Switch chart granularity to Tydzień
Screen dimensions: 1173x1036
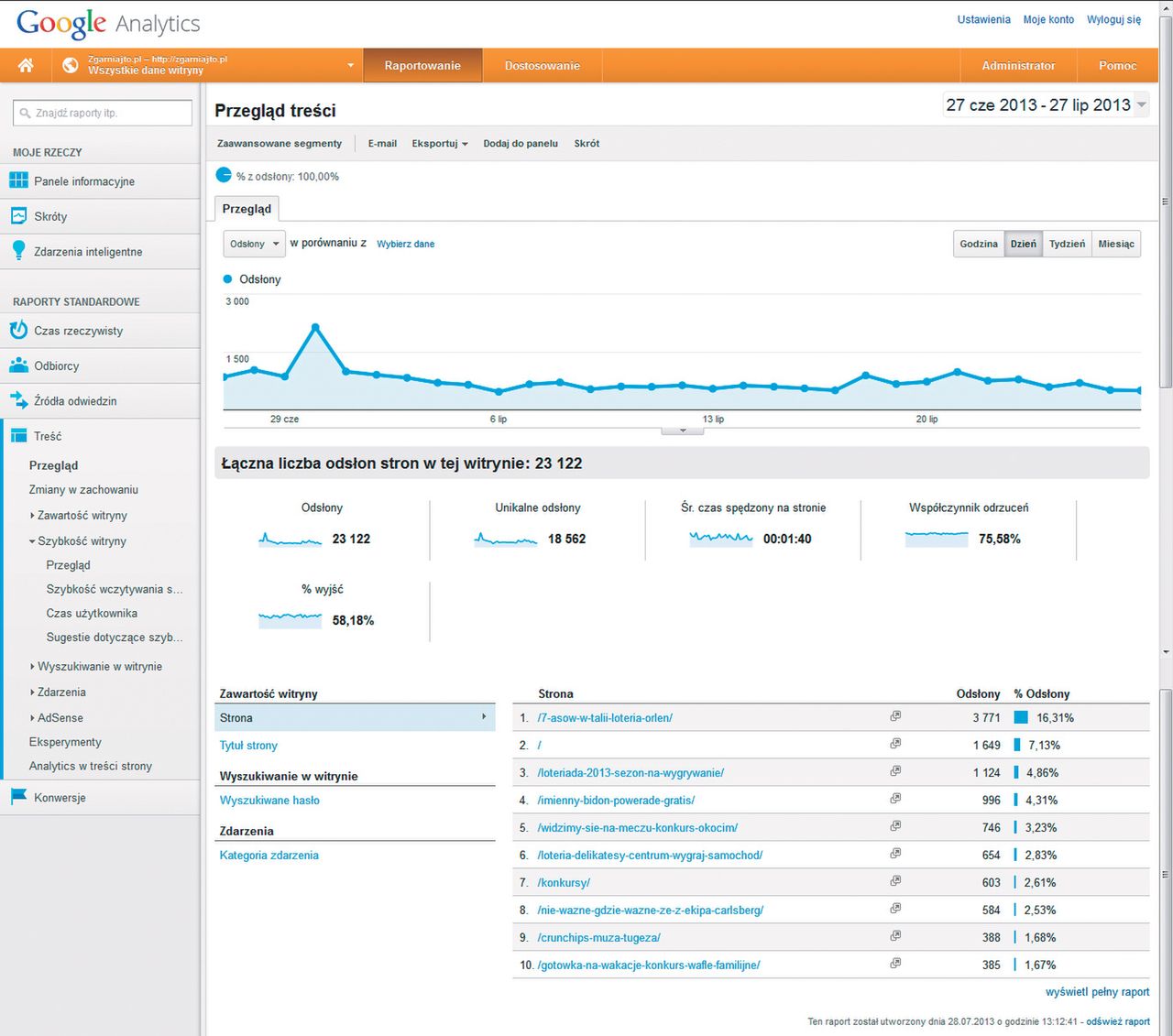pos(1068,244)
